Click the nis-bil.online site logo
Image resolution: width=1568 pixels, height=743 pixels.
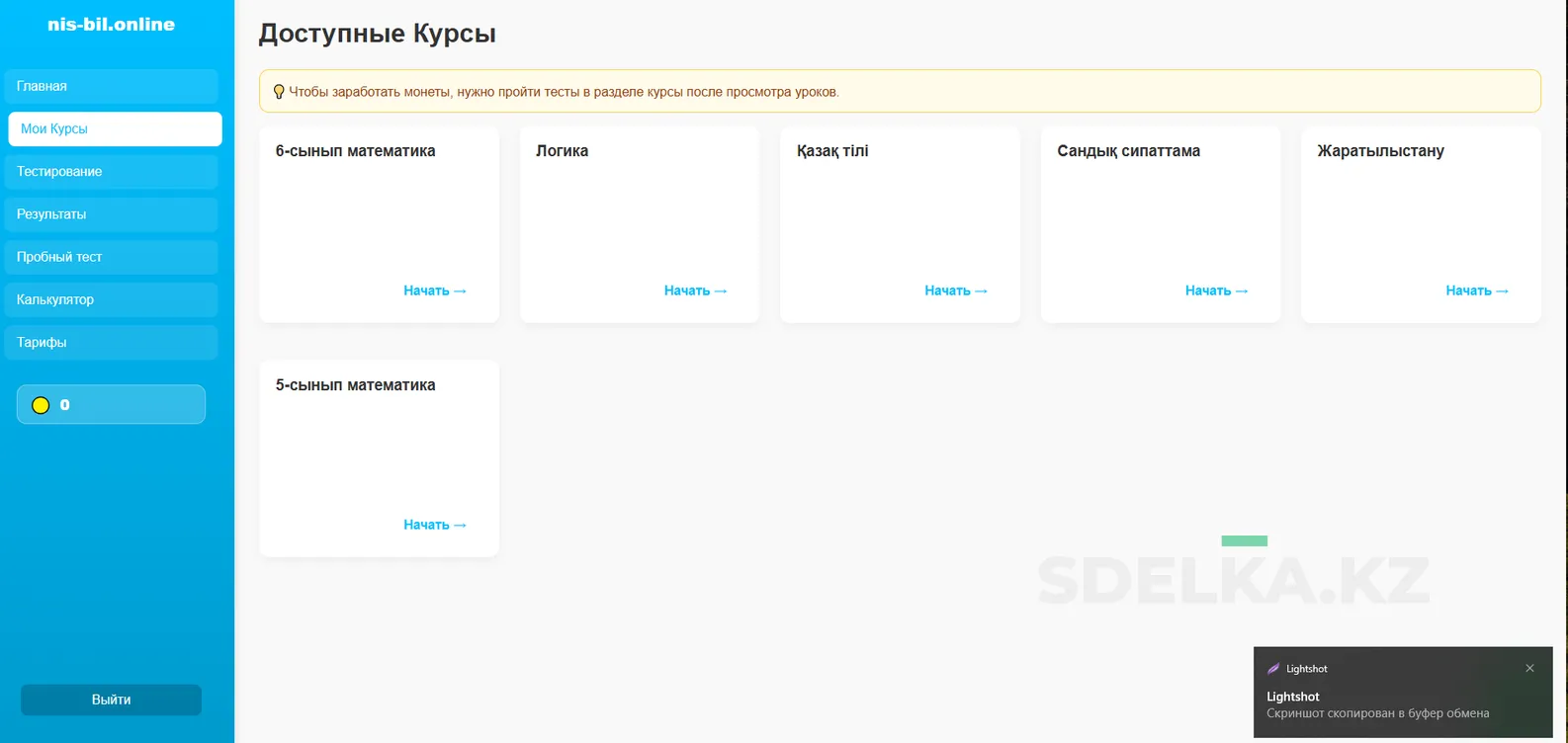(x=111, y=24)
